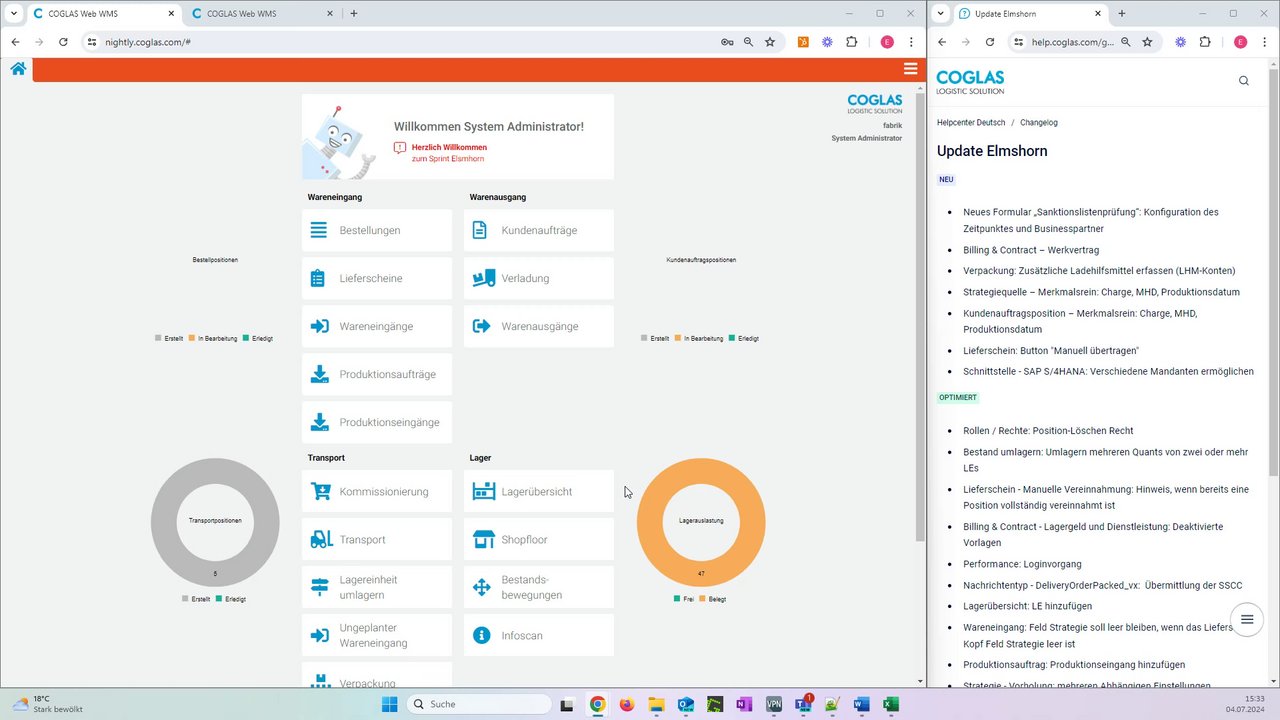Open the Lagereinheit umlagern tile

click(x=377, y=587)
